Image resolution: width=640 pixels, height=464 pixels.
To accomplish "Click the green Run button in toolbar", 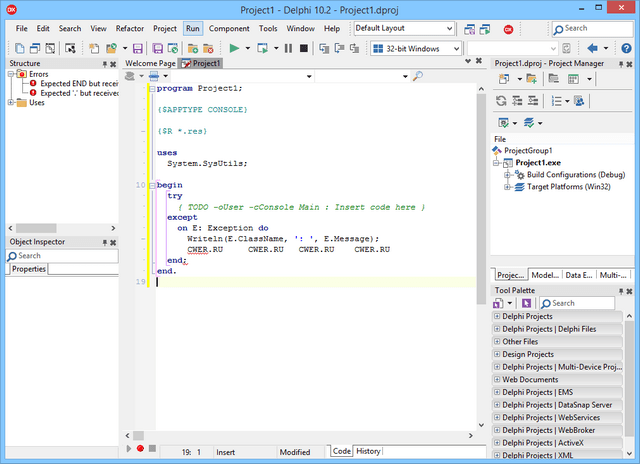I will 234,48.
